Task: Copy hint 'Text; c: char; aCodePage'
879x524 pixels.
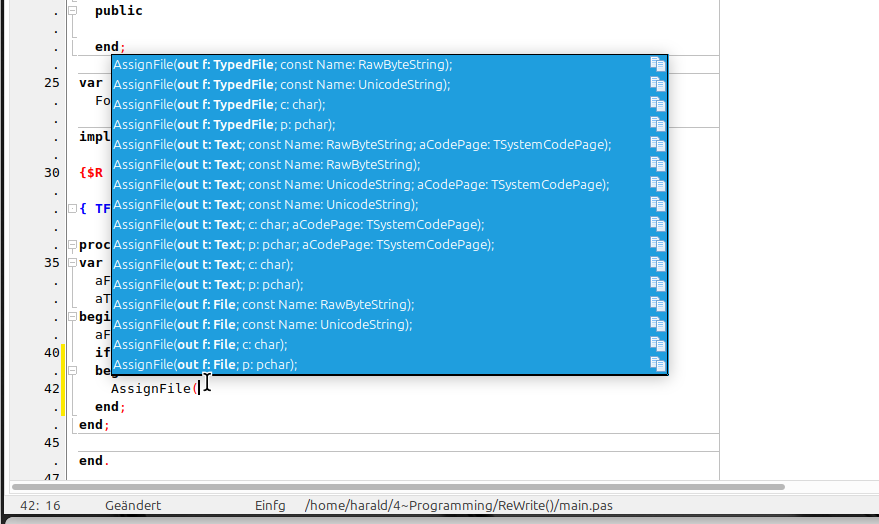Action: coord(658,225)
